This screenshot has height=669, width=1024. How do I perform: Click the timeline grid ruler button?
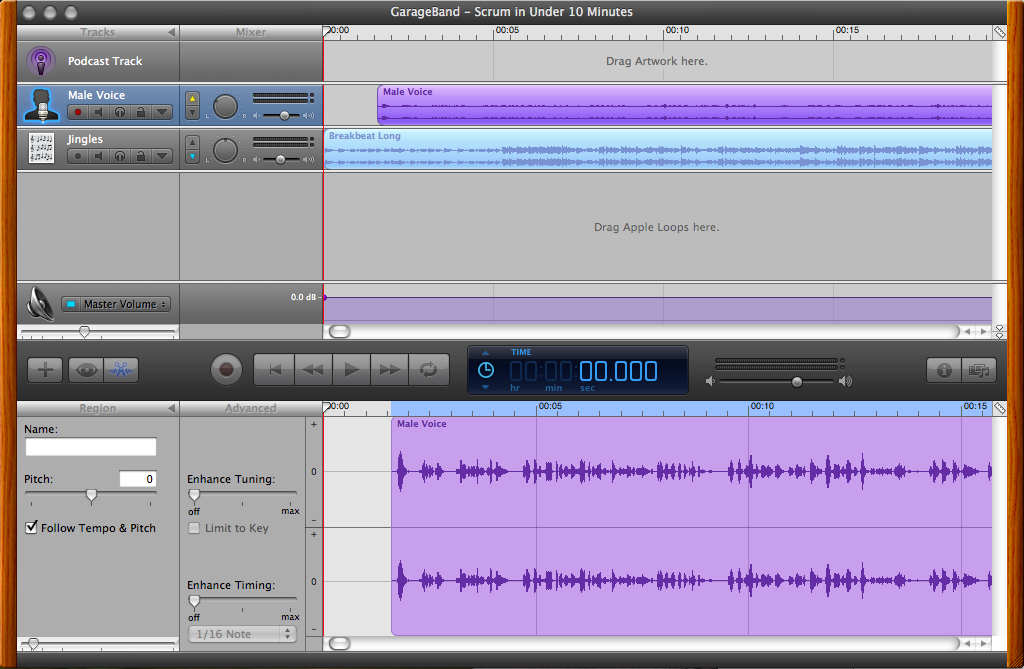[1000, 32]
